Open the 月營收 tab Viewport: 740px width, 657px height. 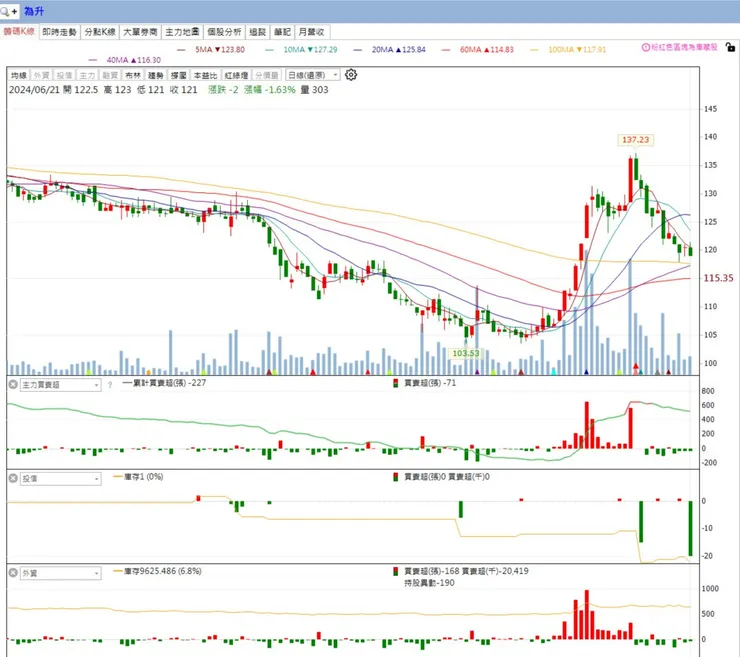click(311, 32)
